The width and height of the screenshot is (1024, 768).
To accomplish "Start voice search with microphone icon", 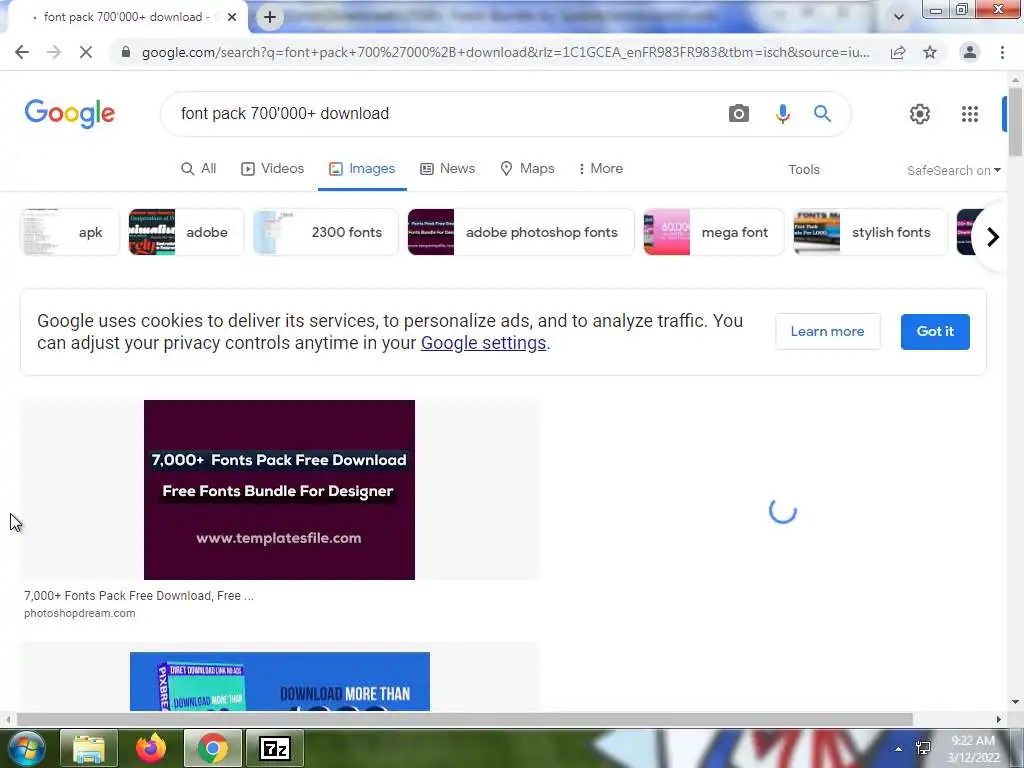I will [x=782, y=114].
